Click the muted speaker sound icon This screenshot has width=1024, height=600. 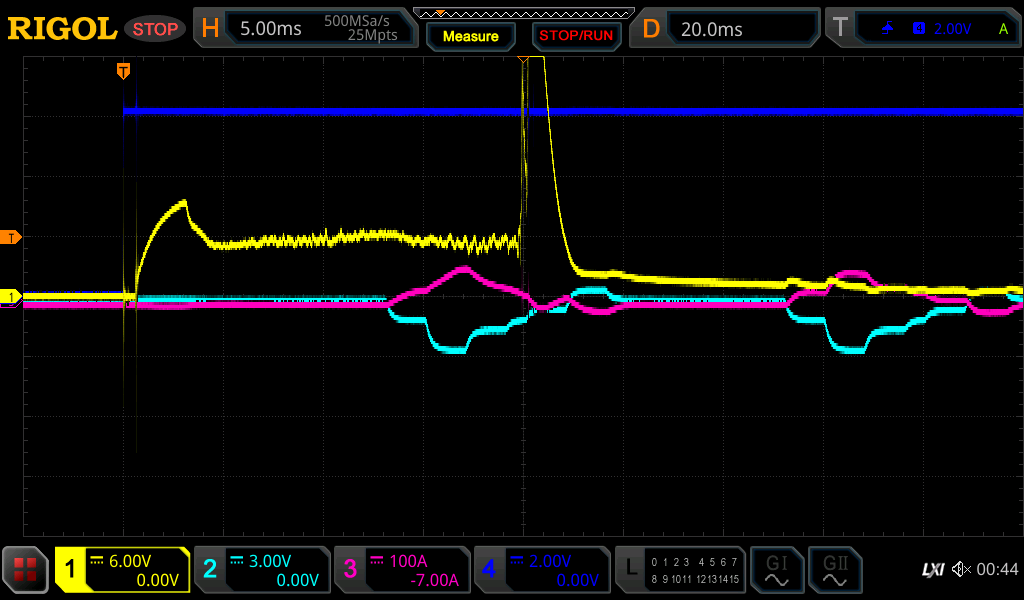pos(961,570)
